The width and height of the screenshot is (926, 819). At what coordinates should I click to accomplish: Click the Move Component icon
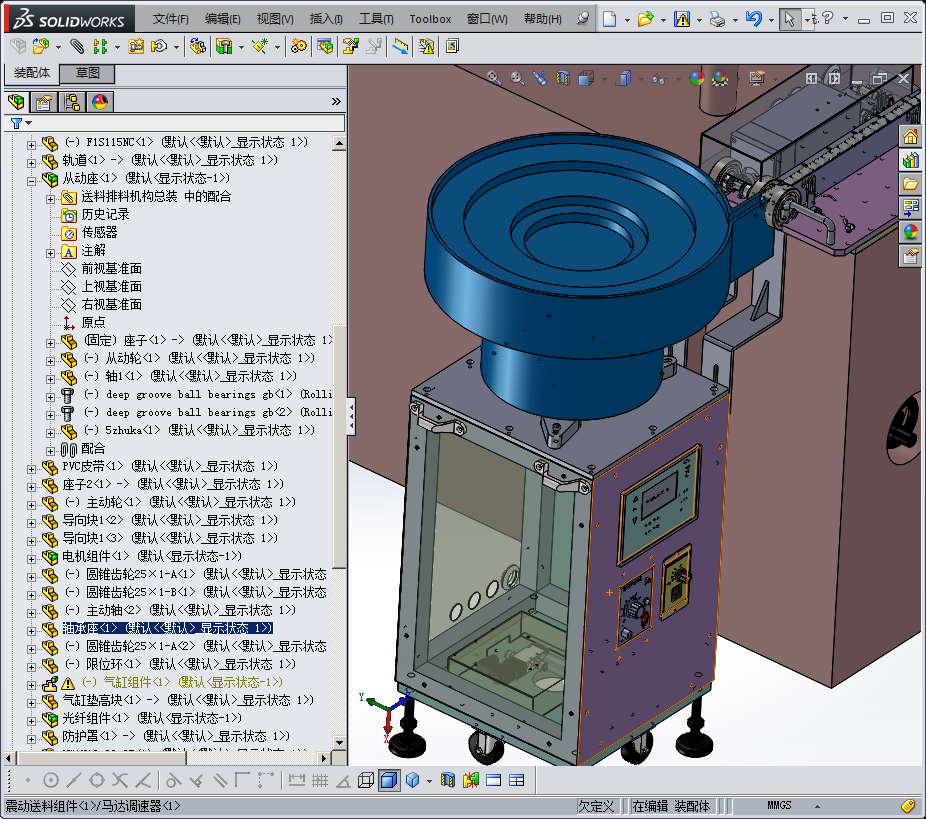click(159, 46)
